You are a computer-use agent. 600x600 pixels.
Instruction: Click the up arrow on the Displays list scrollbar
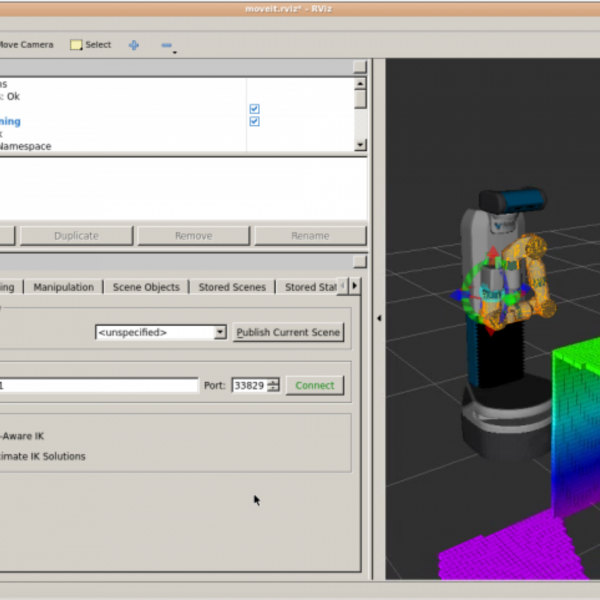coord(360,83)
